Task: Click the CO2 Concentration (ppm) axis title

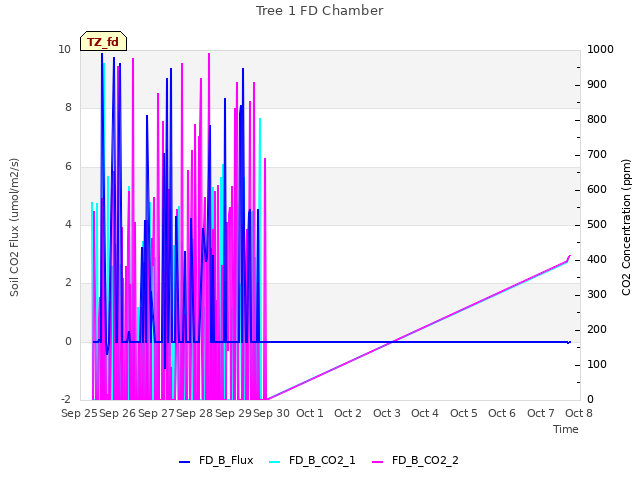Action: pos(626,227)
